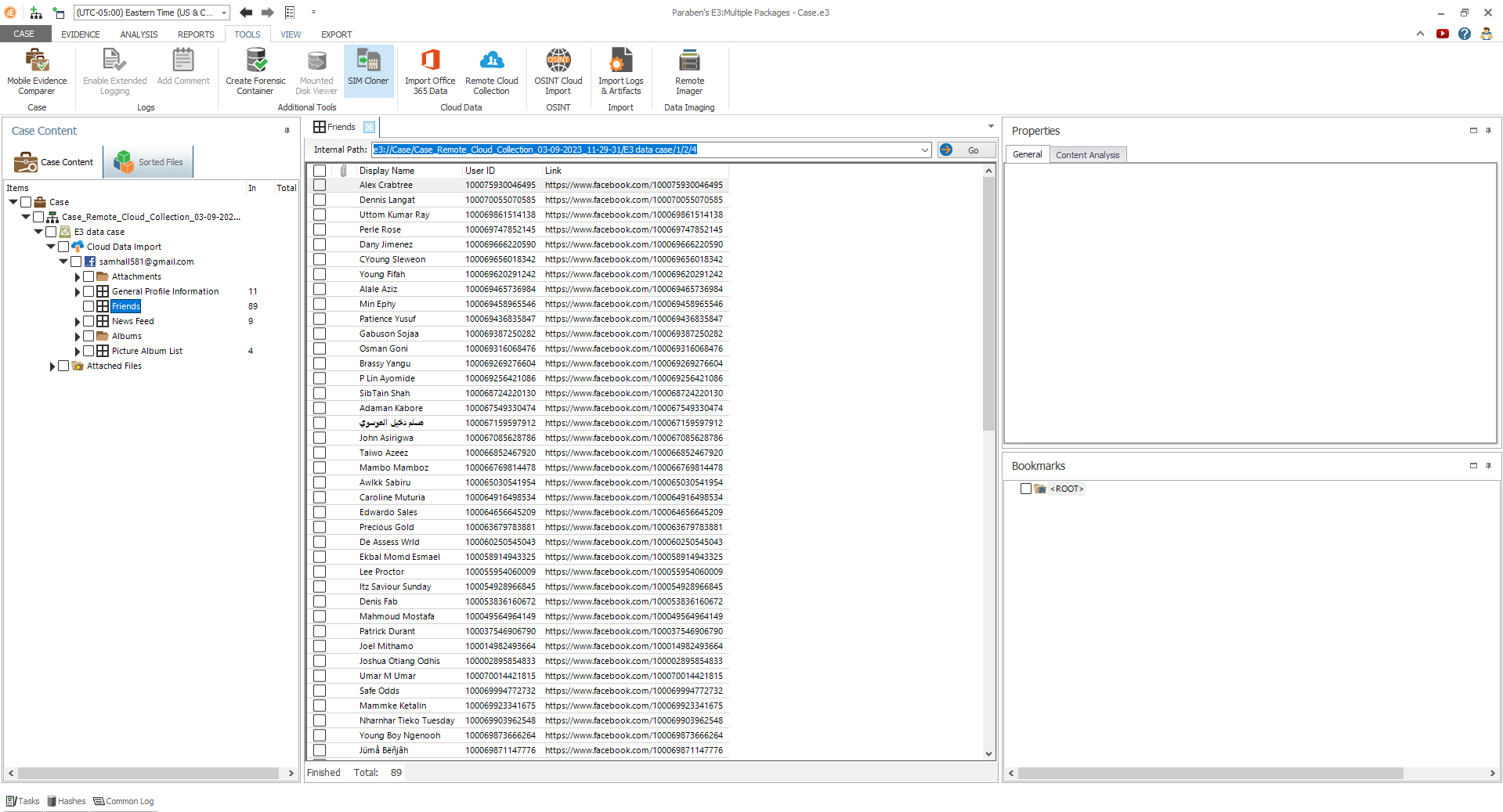Expand the Albums folder node
The width and height of the screenshot is (1503, 812).
click(x=77, y=336)
